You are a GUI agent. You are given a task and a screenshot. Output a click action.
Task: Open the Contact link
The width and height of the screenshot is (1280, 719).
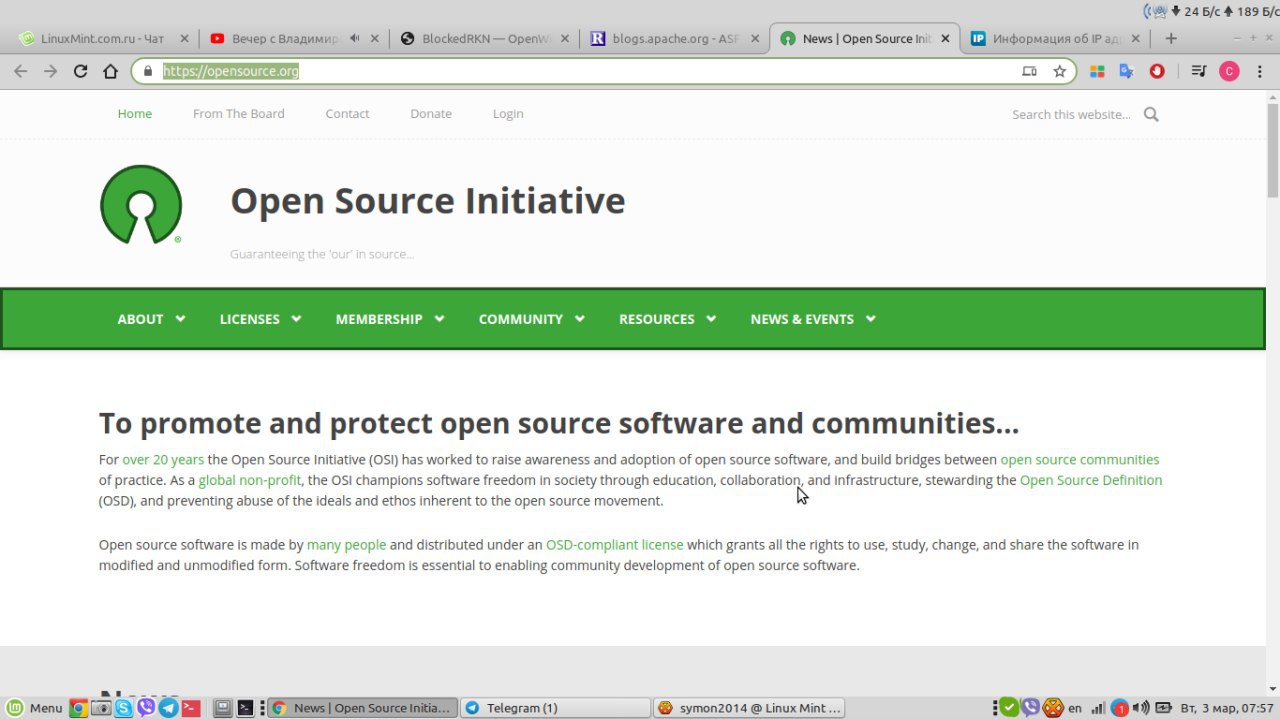(x=347, y=114)
